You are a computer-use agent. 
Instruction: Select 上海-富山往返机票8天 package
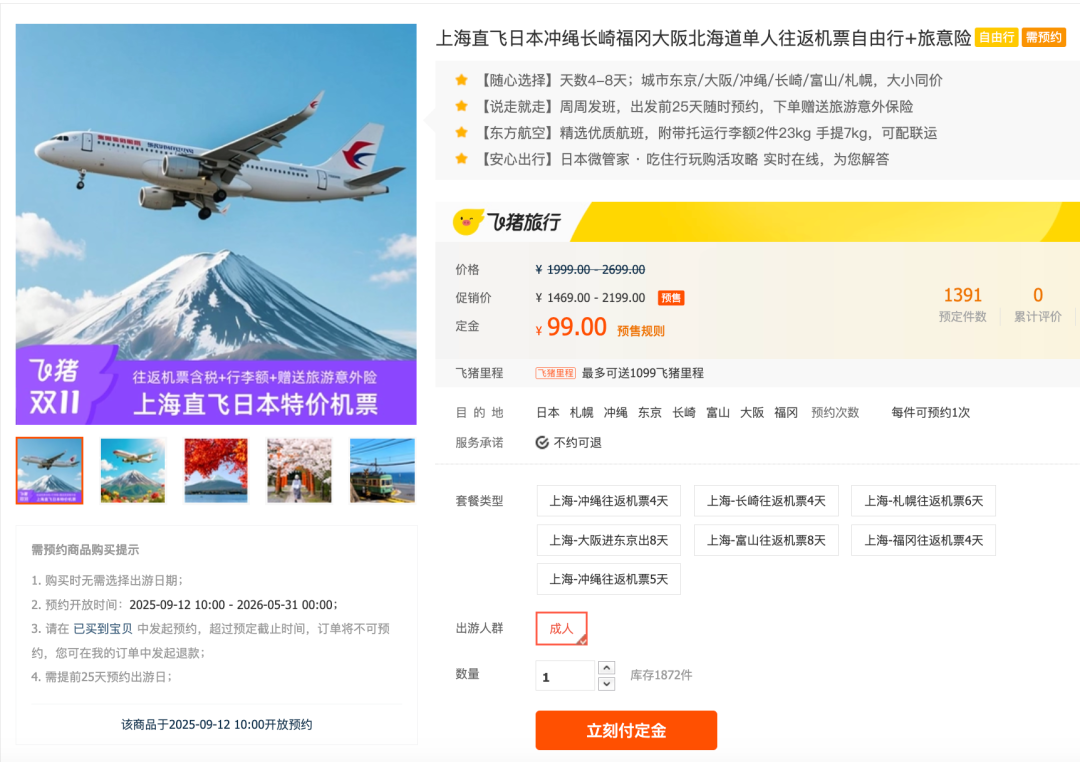pyautogui.click(x=766, y=540)
